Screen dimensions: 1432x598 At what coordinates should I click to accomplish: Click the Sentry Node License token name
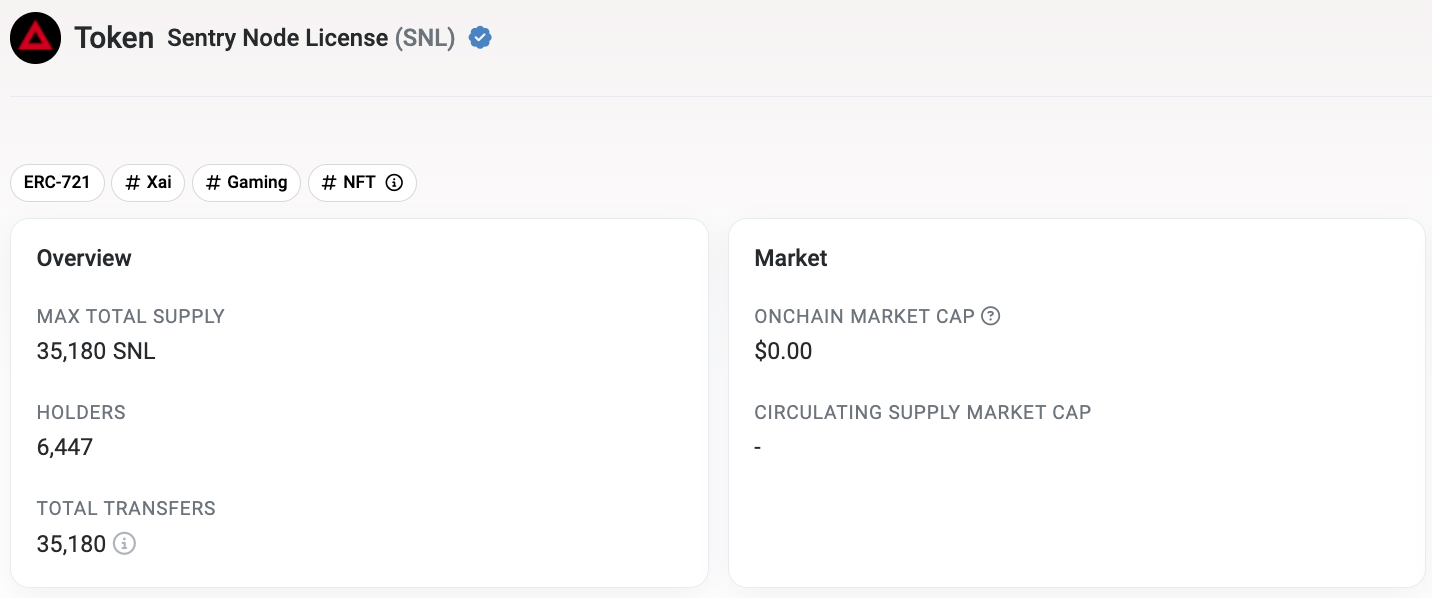click(277, 38)
